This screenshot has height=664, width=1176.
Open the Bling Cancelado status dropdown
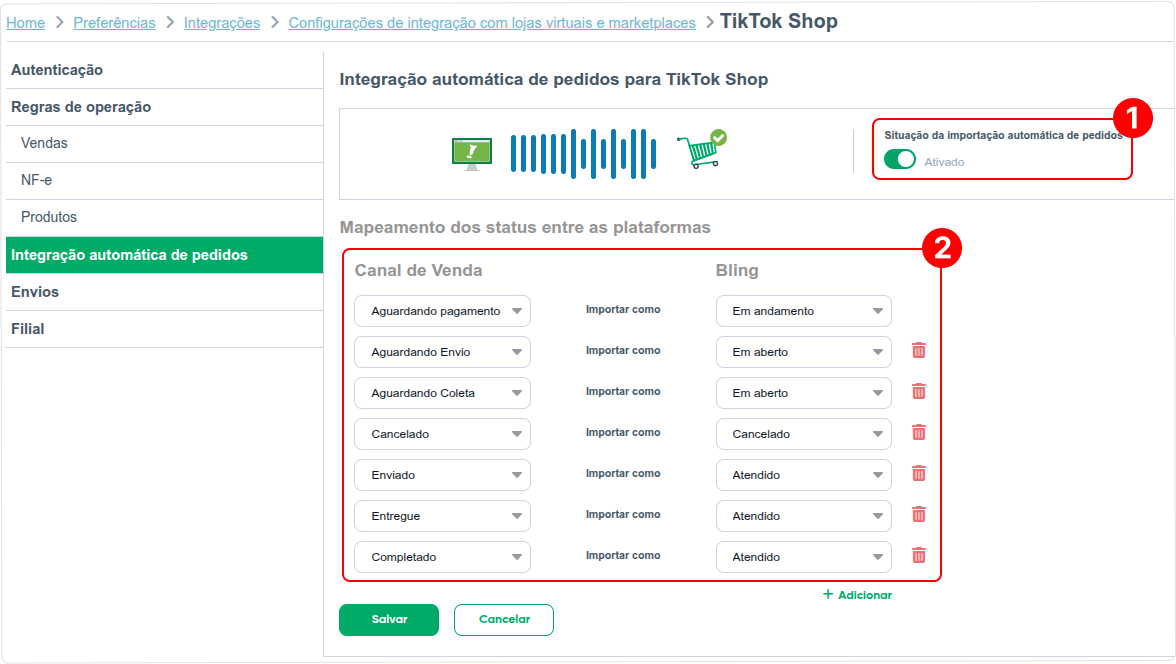click(x=804, y=434)
